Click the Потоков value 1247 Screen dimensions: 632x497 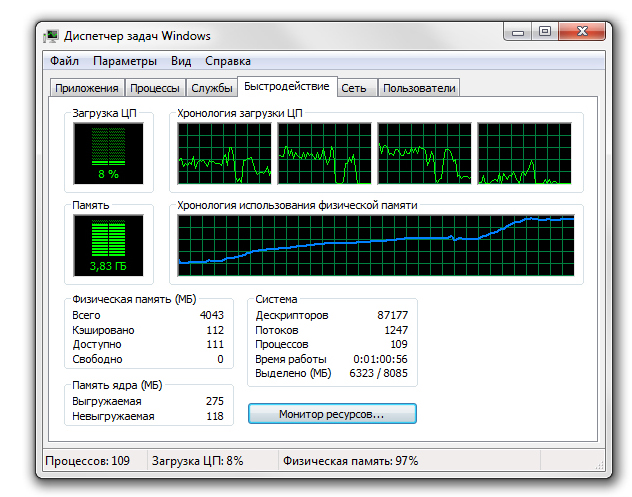[x=396, y=330]
